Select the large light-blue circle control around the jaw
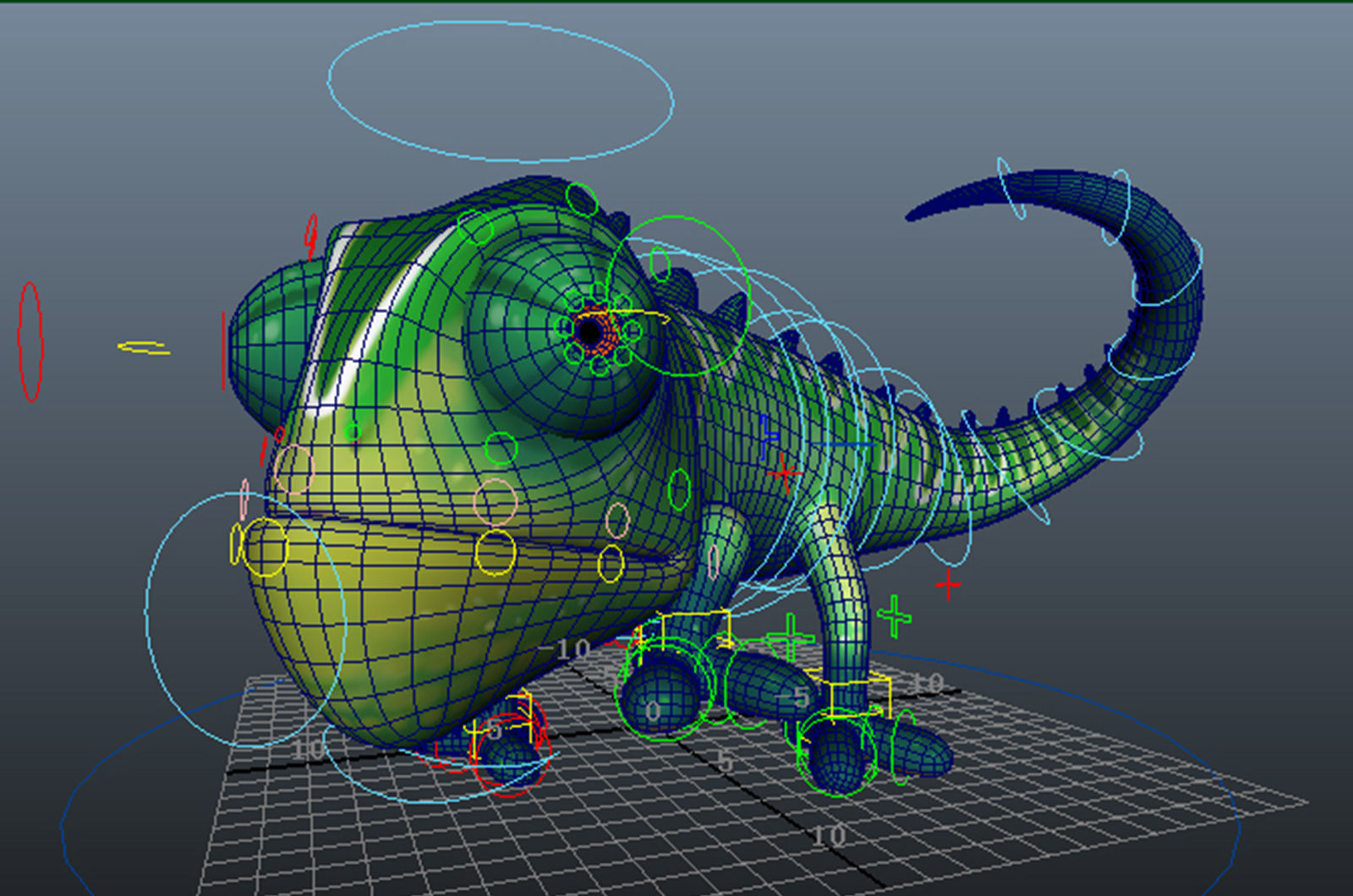 [246, 620]
